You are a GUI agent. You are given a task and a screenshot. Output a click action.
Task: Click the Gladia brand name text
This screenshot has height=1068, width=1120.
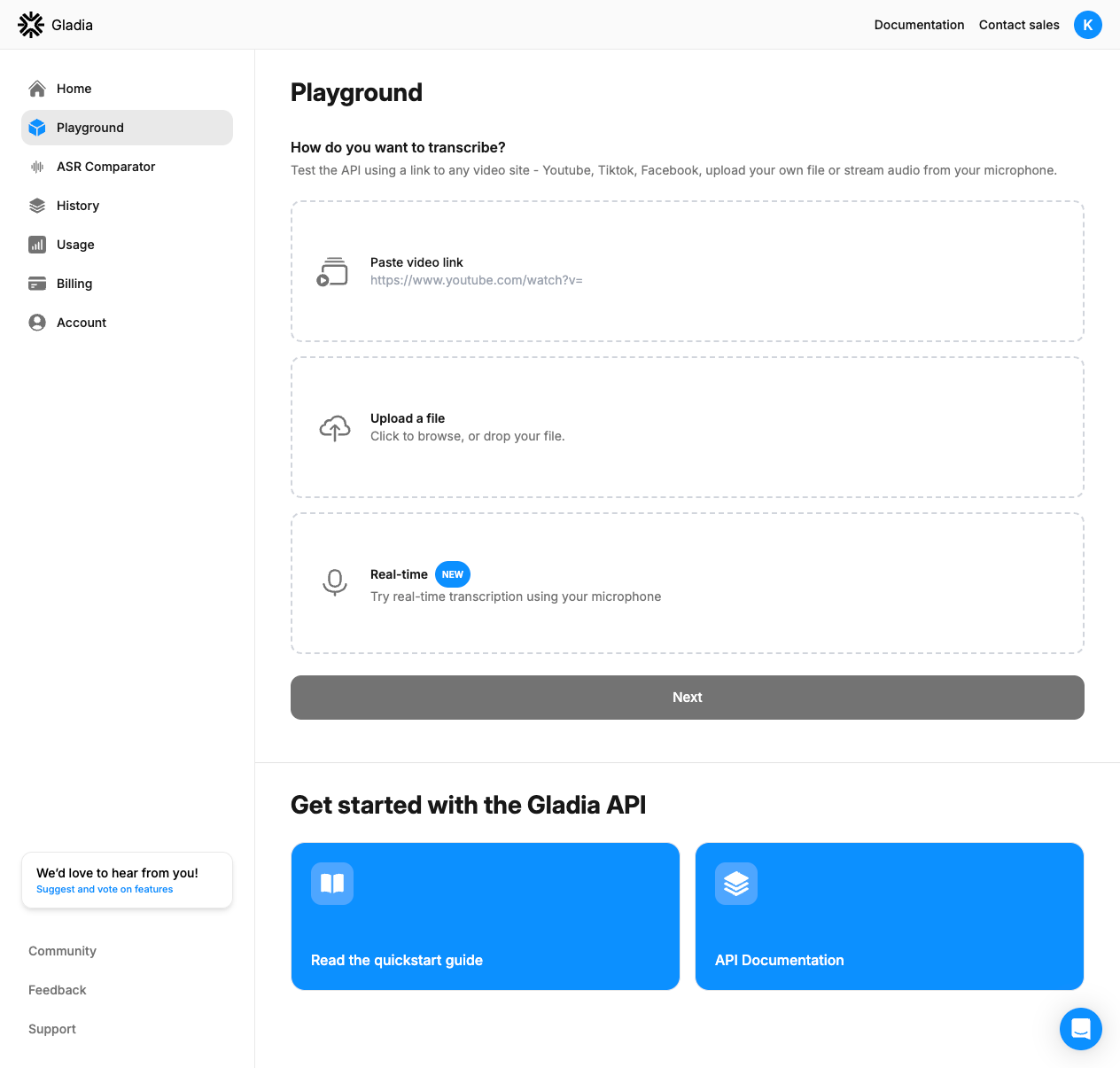click(x=72, y=25)
